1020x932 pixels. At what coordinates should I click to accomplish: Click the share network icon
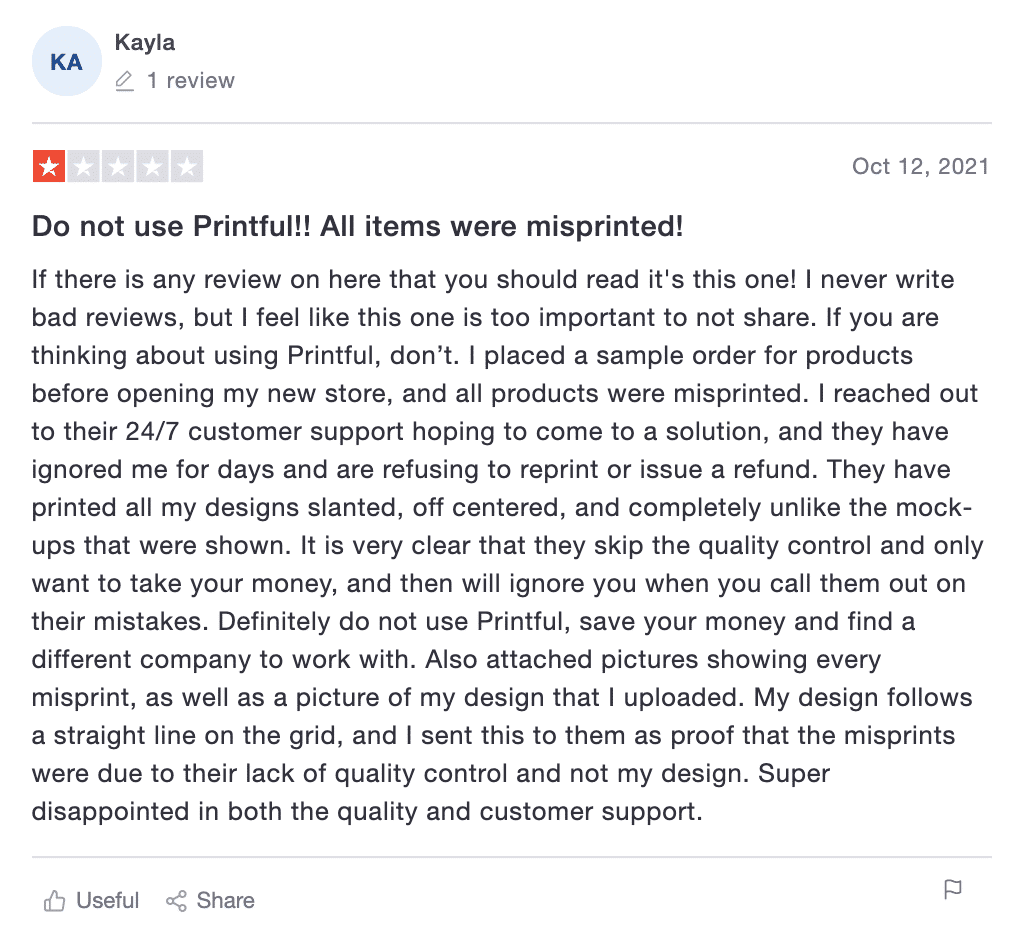(x=176, y=901)
